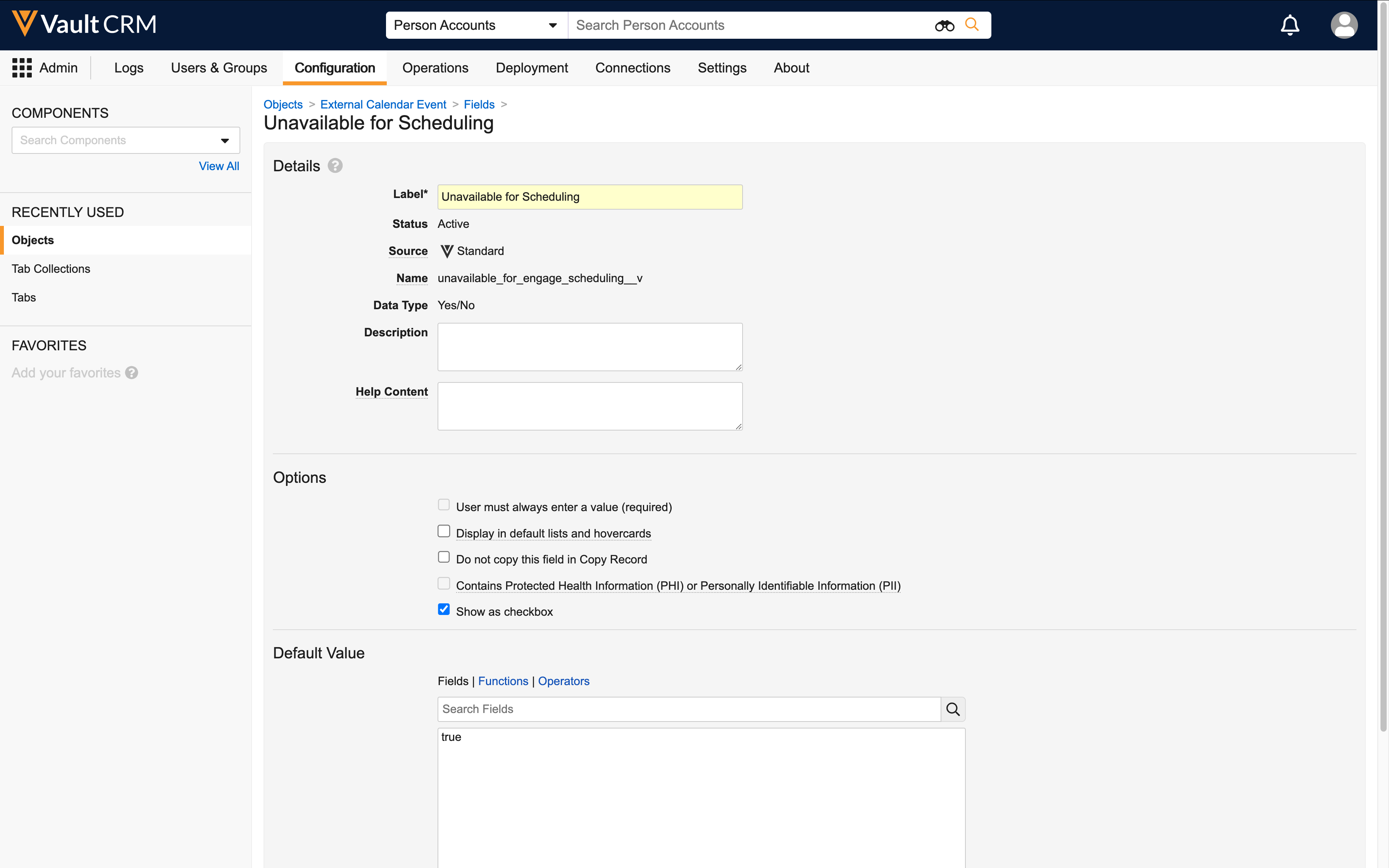Image resolution: width=1389 pixels, height=868 pixels.
Task: Open the notifications bell
Action: (x=1290, y=25)
